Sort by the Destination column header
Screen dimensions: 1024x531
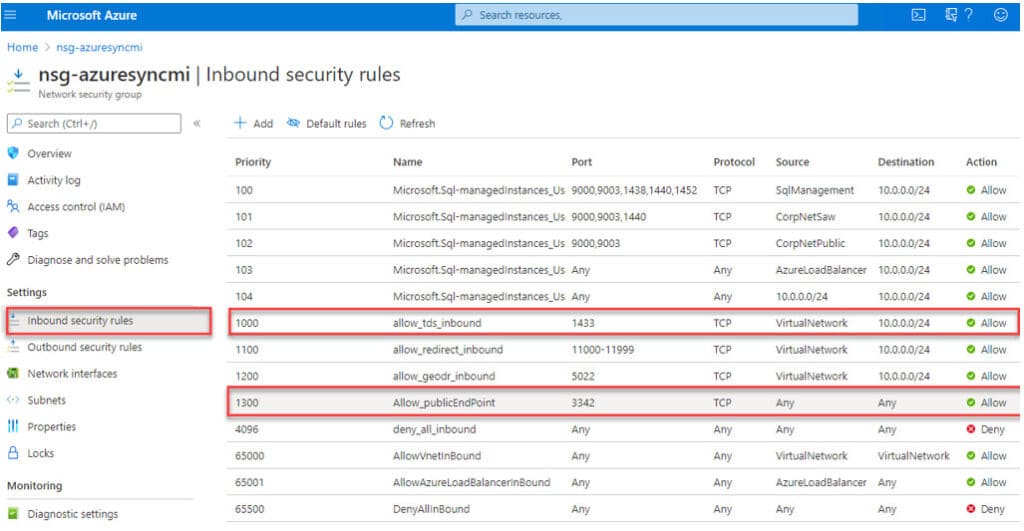coord(906,162)
